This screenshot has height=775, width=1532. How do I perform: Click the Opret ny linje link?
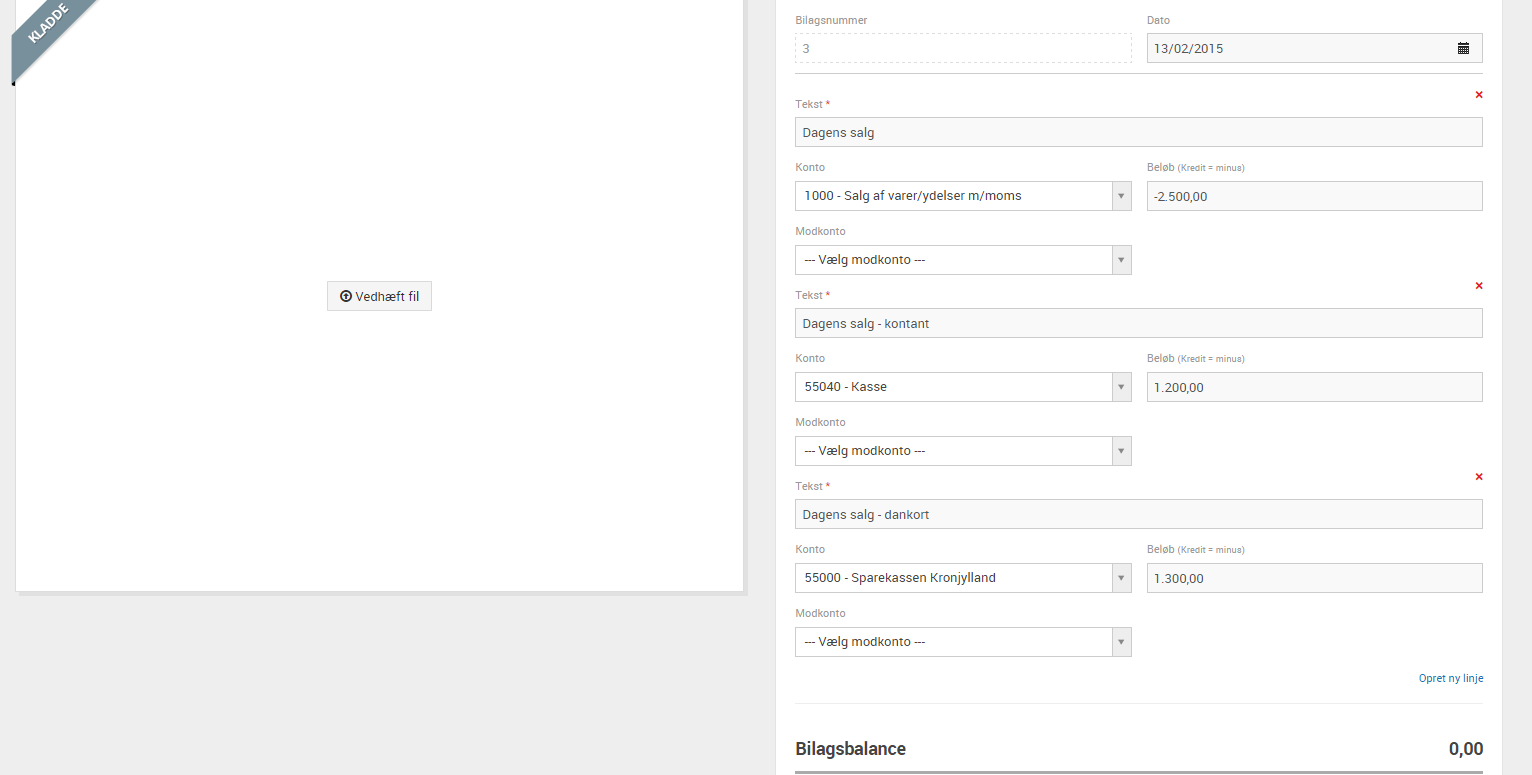click(1450, 678)
